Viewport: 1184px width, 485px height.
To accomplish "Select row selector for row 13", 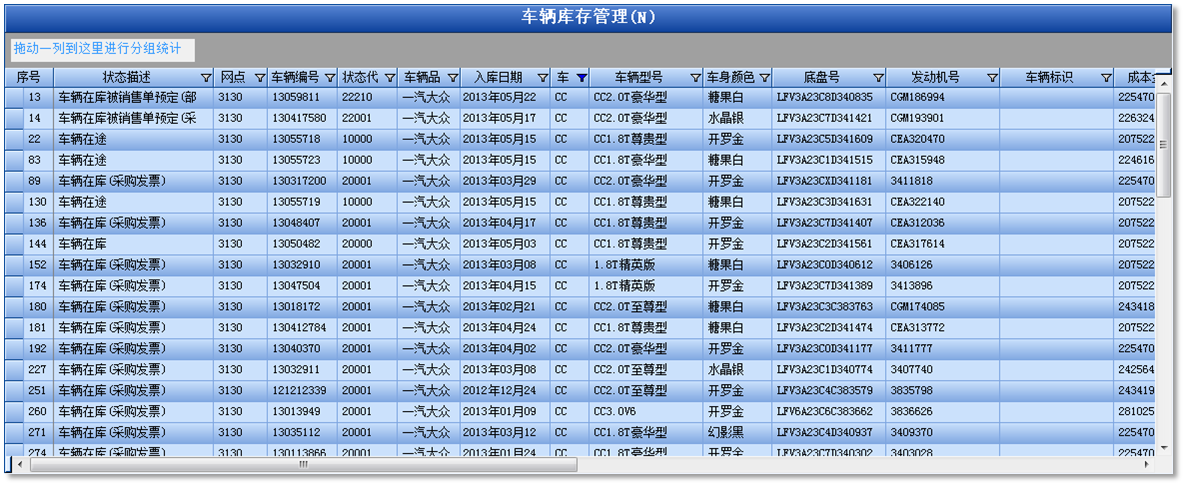I will [12, 98].
